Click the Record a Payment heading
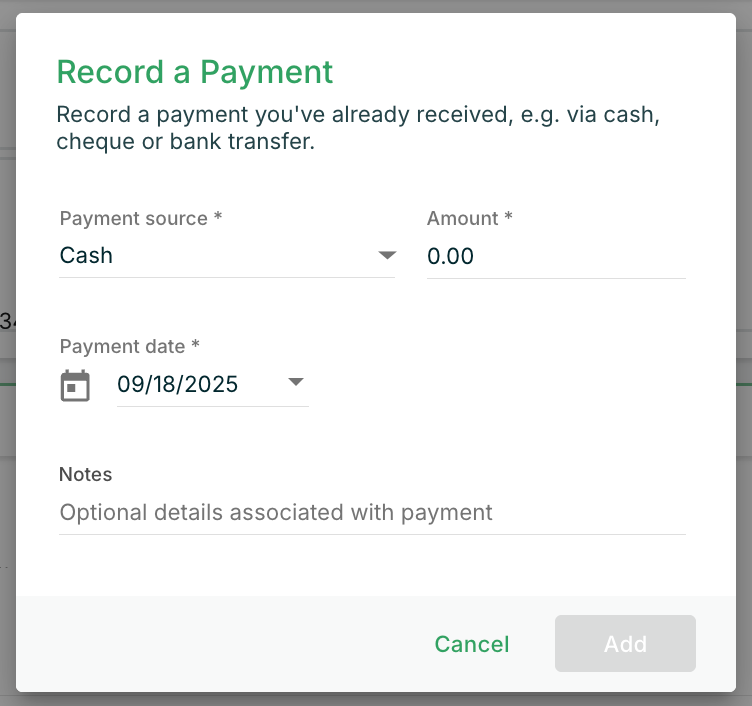This screenshot has width=752, height=706. (x=195, y=72)
